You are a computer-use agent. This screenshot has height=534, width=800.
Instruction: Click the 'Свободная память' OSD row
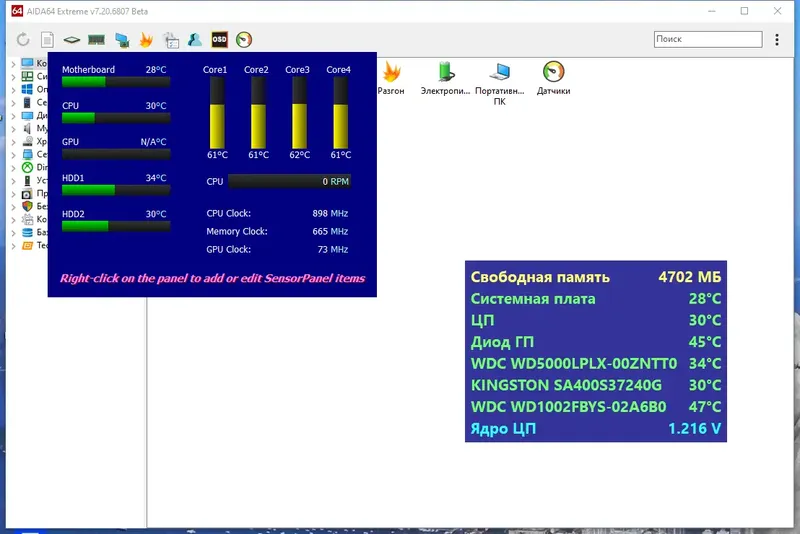coord(596,277)
